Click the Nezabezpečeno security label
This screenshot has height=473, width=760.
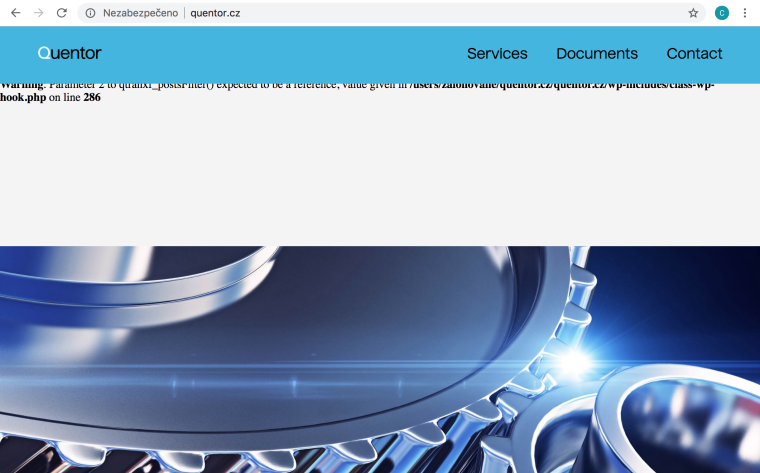coord(140,13)
